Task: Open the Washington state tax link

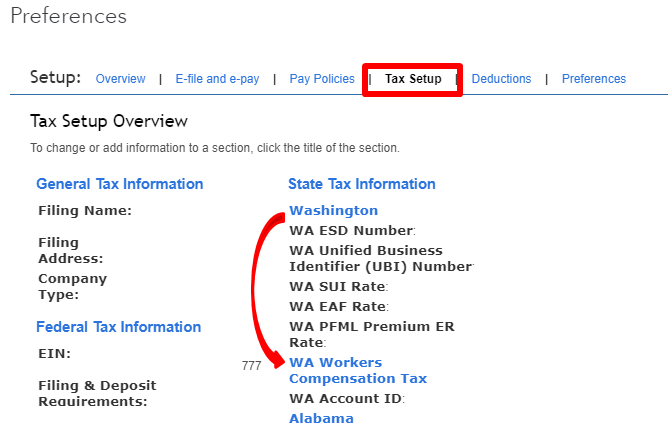Action: (x=334, y=211)
